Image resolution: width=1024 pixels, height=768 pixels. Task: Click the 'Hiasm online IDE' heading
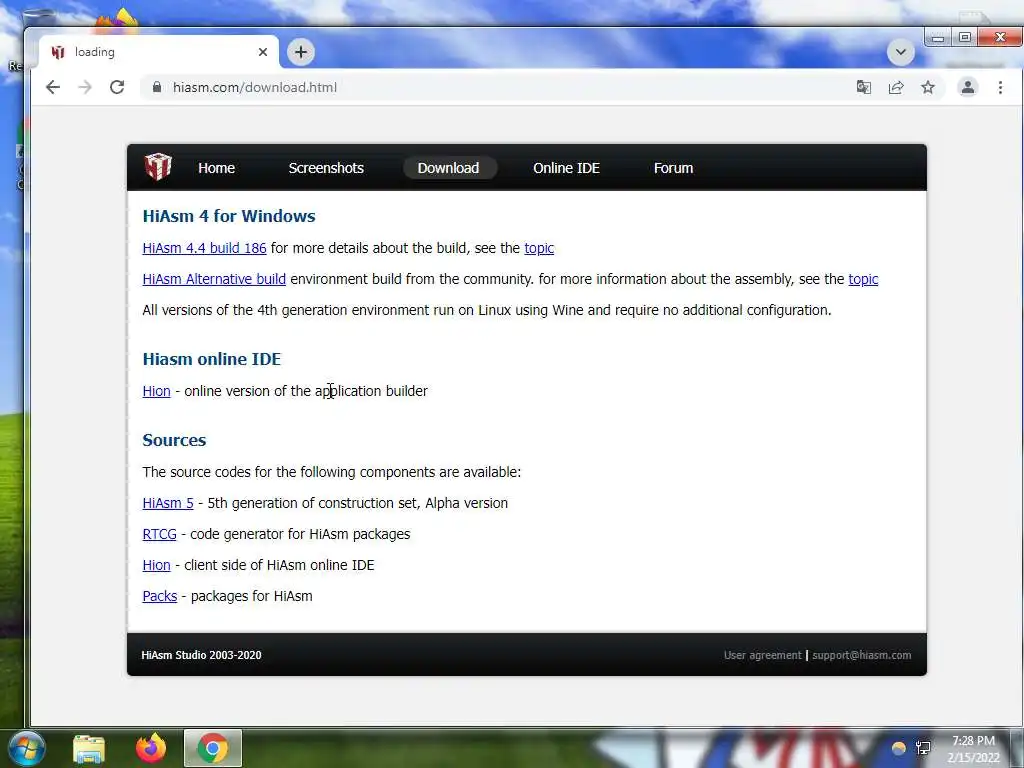coord(212,359)
